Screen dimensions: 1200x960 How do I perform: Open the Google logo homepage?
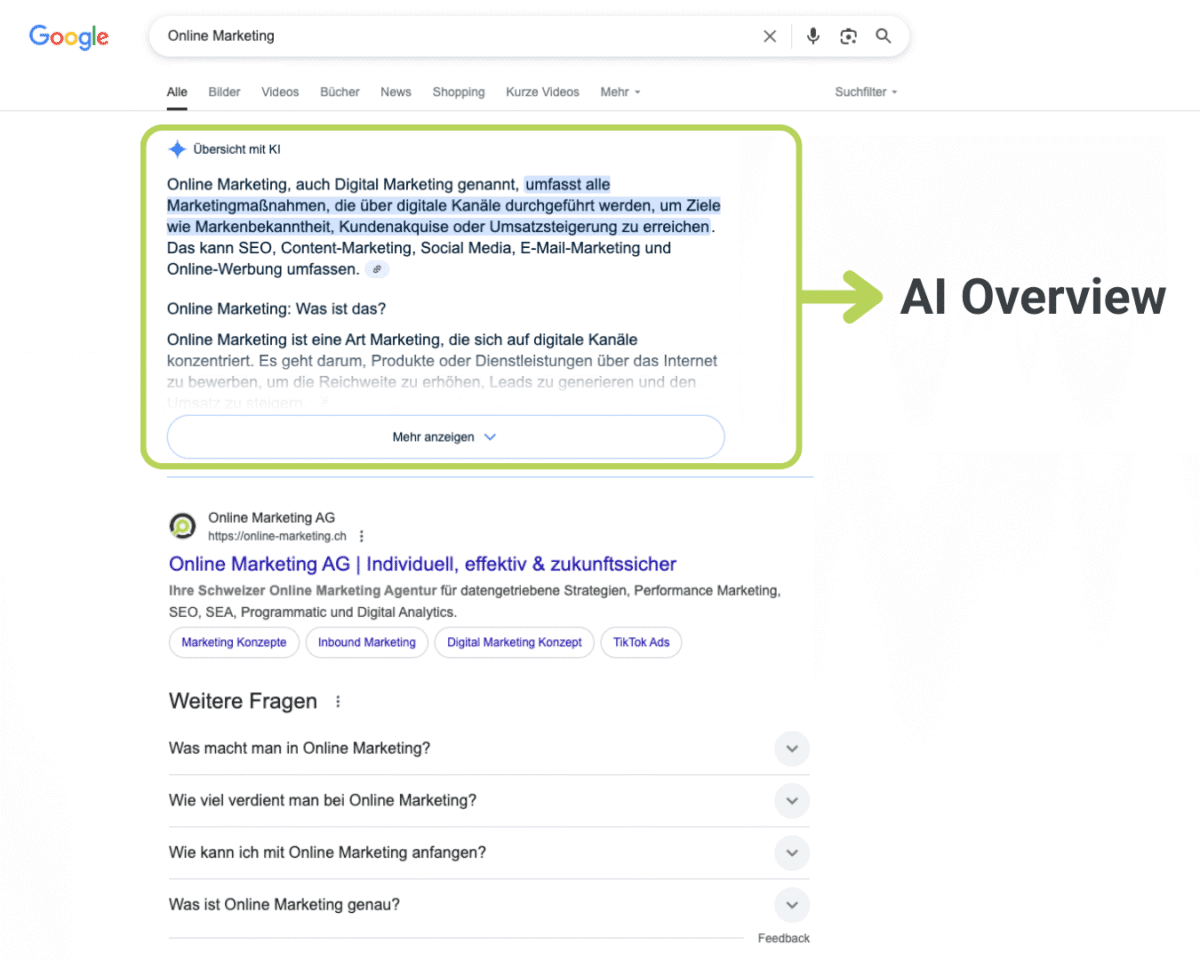point(69,37)
